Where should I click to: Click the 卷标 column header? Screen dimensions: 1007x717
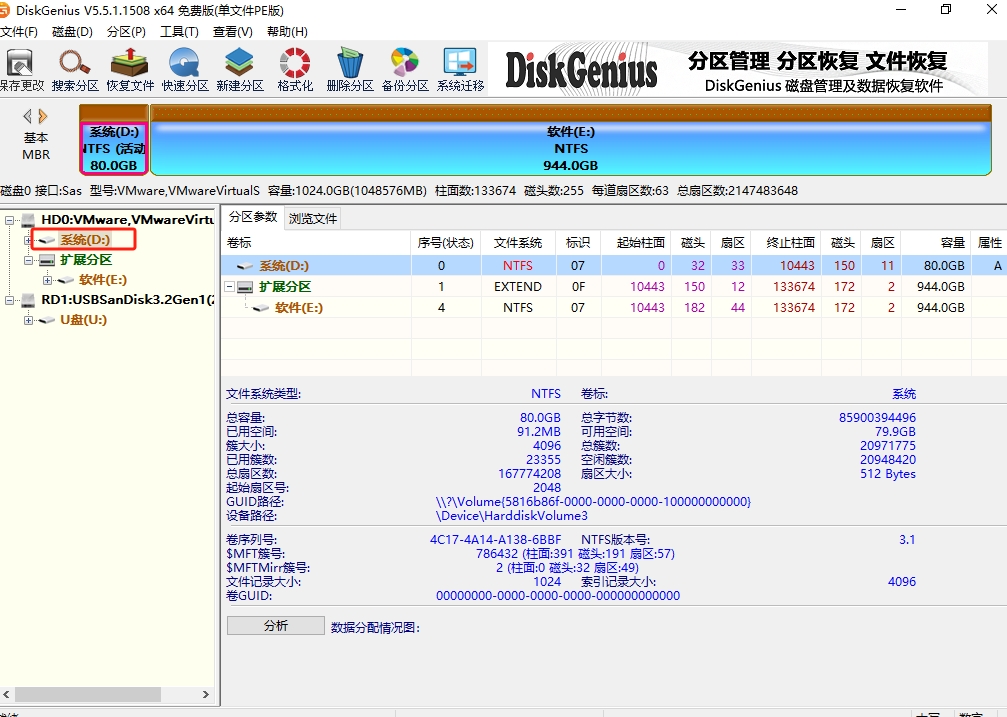pos(316,243)
